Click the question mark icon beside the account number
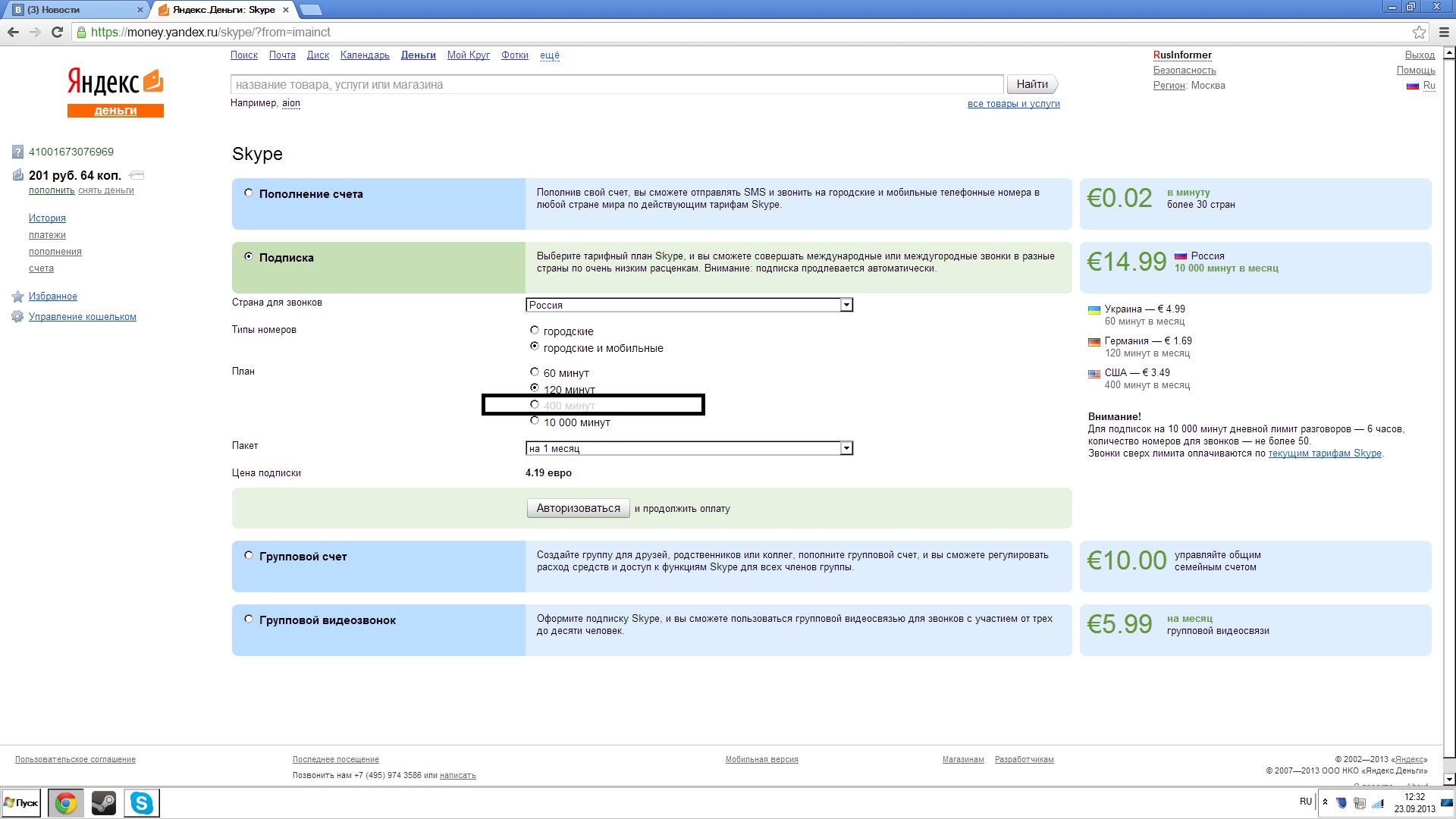Image resolution: width=1456 pixels, height=819 pixels. click(x=17, y=152)
